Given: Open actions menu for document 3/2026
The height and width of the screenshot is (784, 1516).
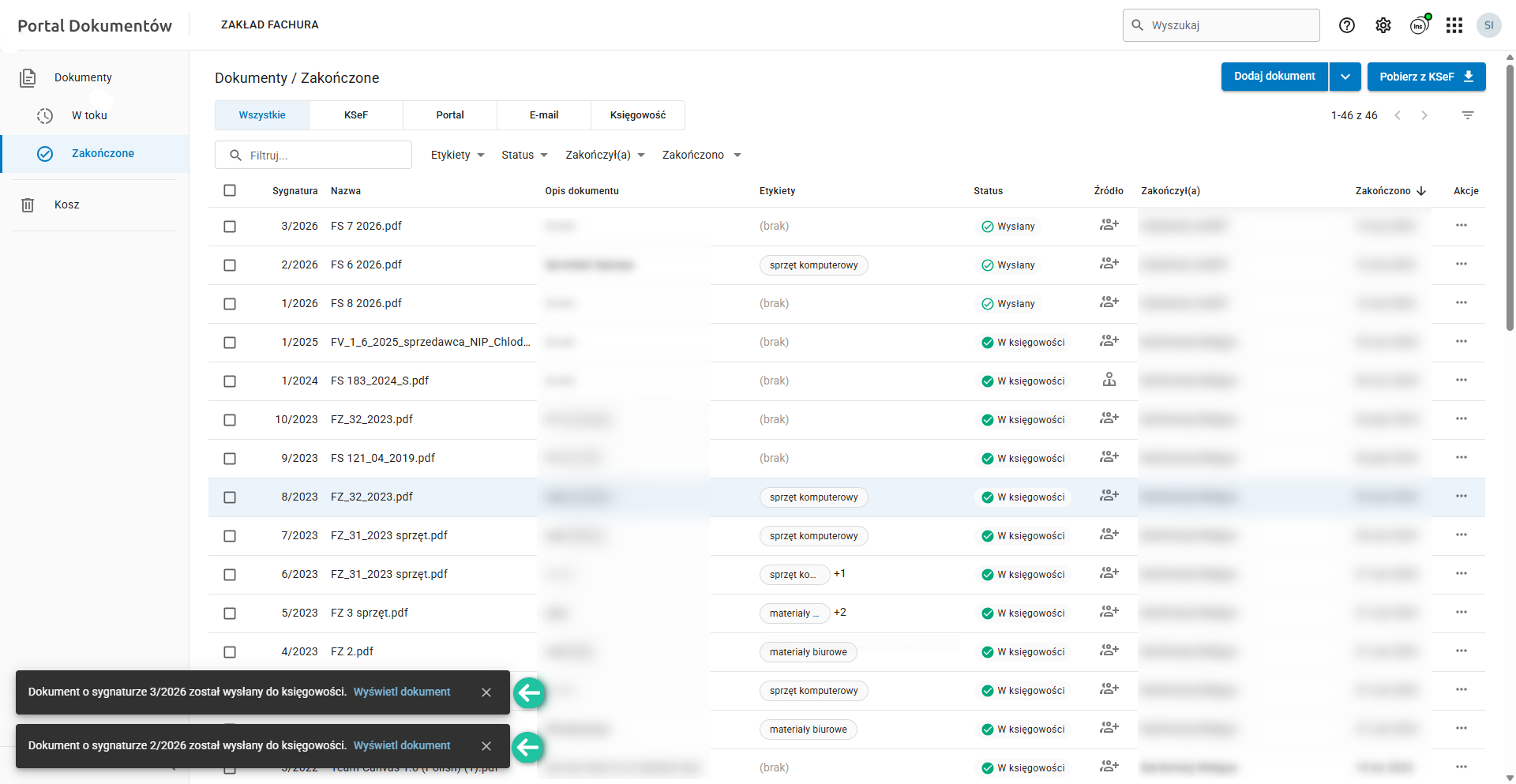Looking at the screenshot, I should pyautogui.click(x=1462, y=226).
